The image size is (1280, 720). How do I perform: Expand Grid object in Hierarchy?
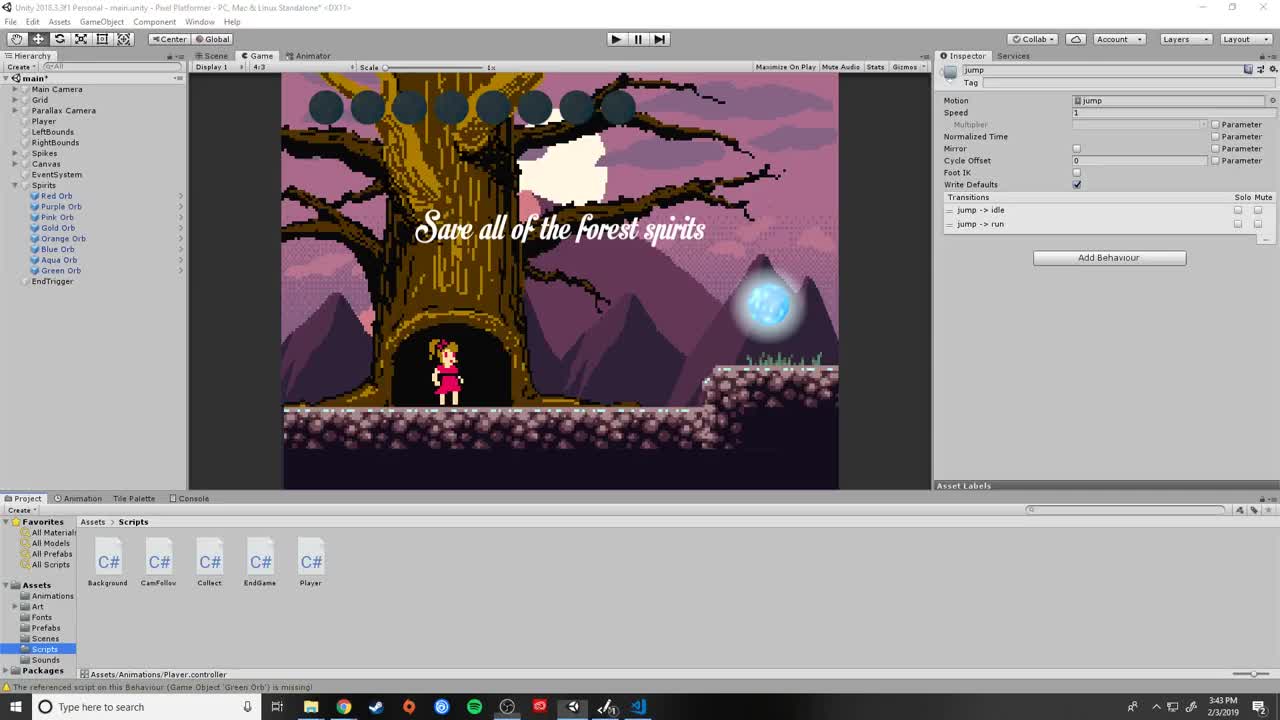coord(15,100)
